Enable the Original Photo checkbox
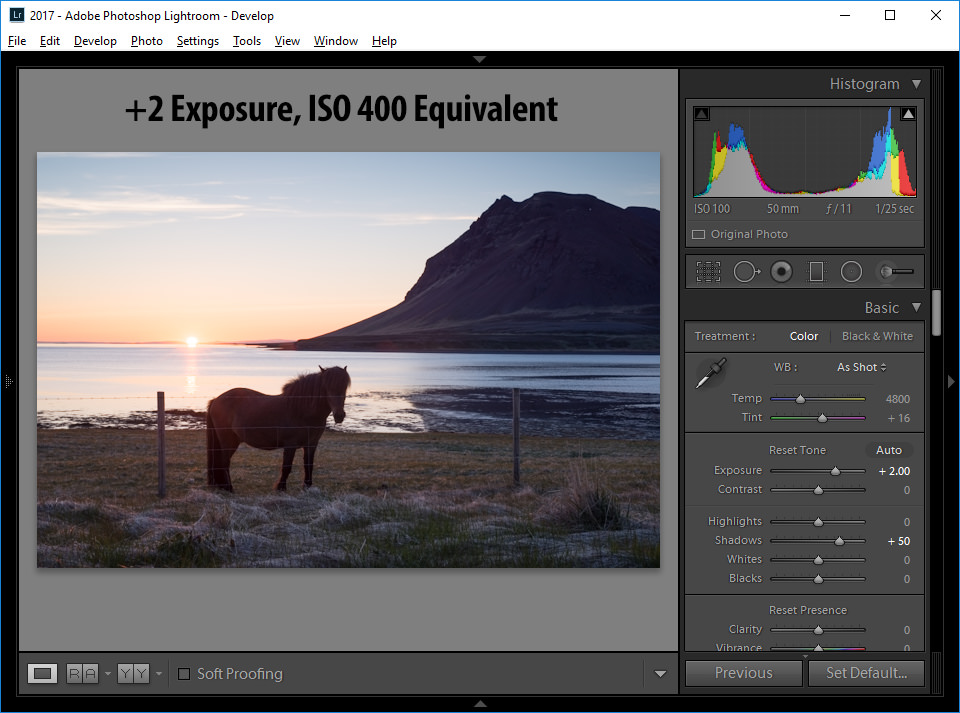 [699, 234]
